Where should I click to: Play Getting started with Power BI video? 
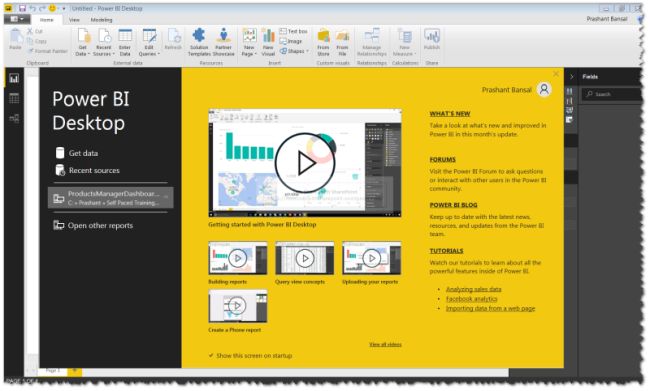click(305, 163)
